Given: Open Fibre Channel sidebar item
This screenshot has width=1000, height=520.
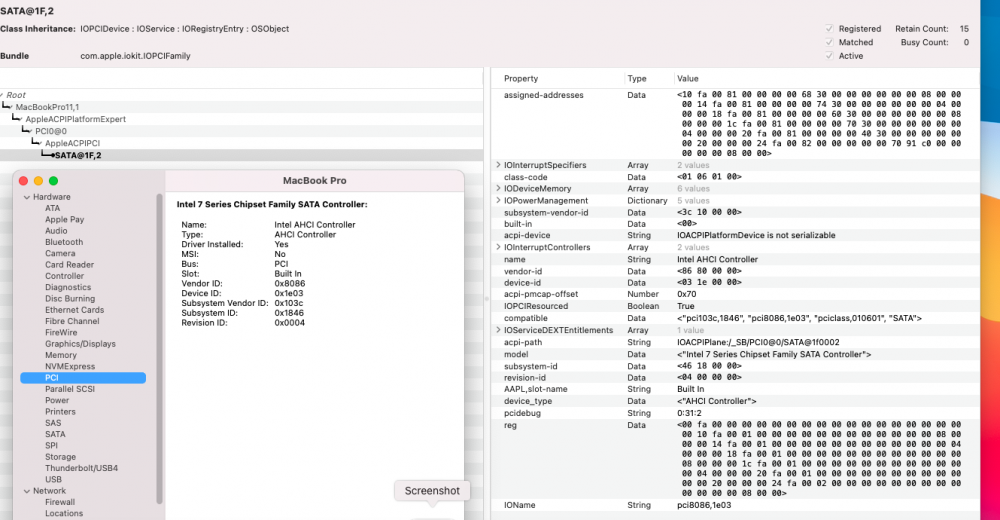Looking at the screenshot, I should pos(72,322).
